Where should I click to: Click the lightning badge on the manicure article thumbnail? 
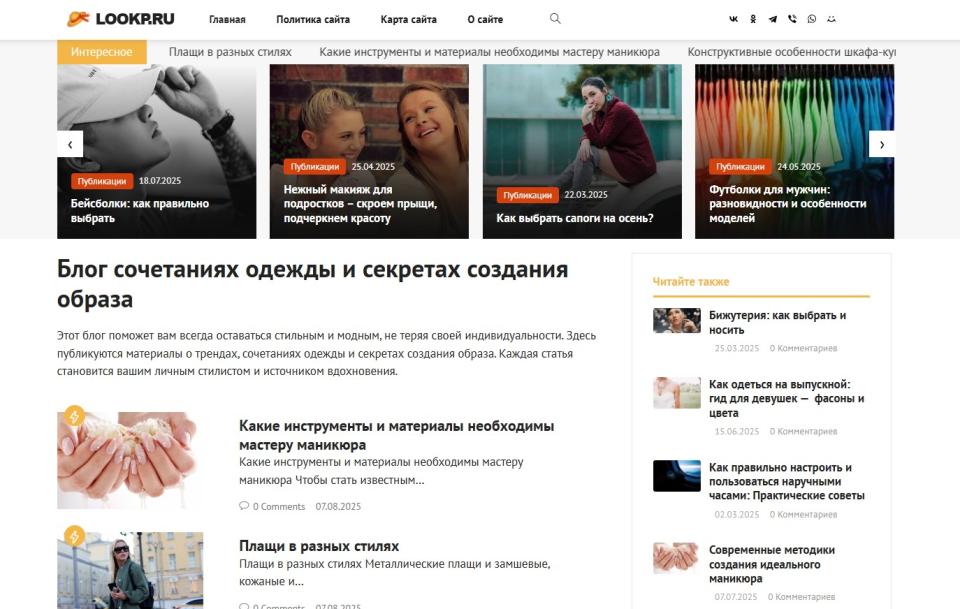point(76,415)
